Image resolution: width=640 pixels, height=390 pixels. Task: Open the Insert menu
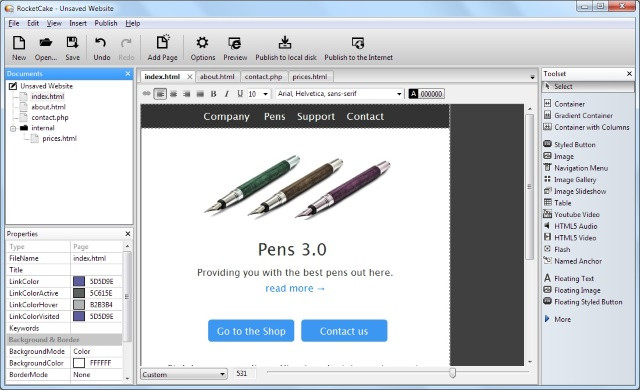78,23
